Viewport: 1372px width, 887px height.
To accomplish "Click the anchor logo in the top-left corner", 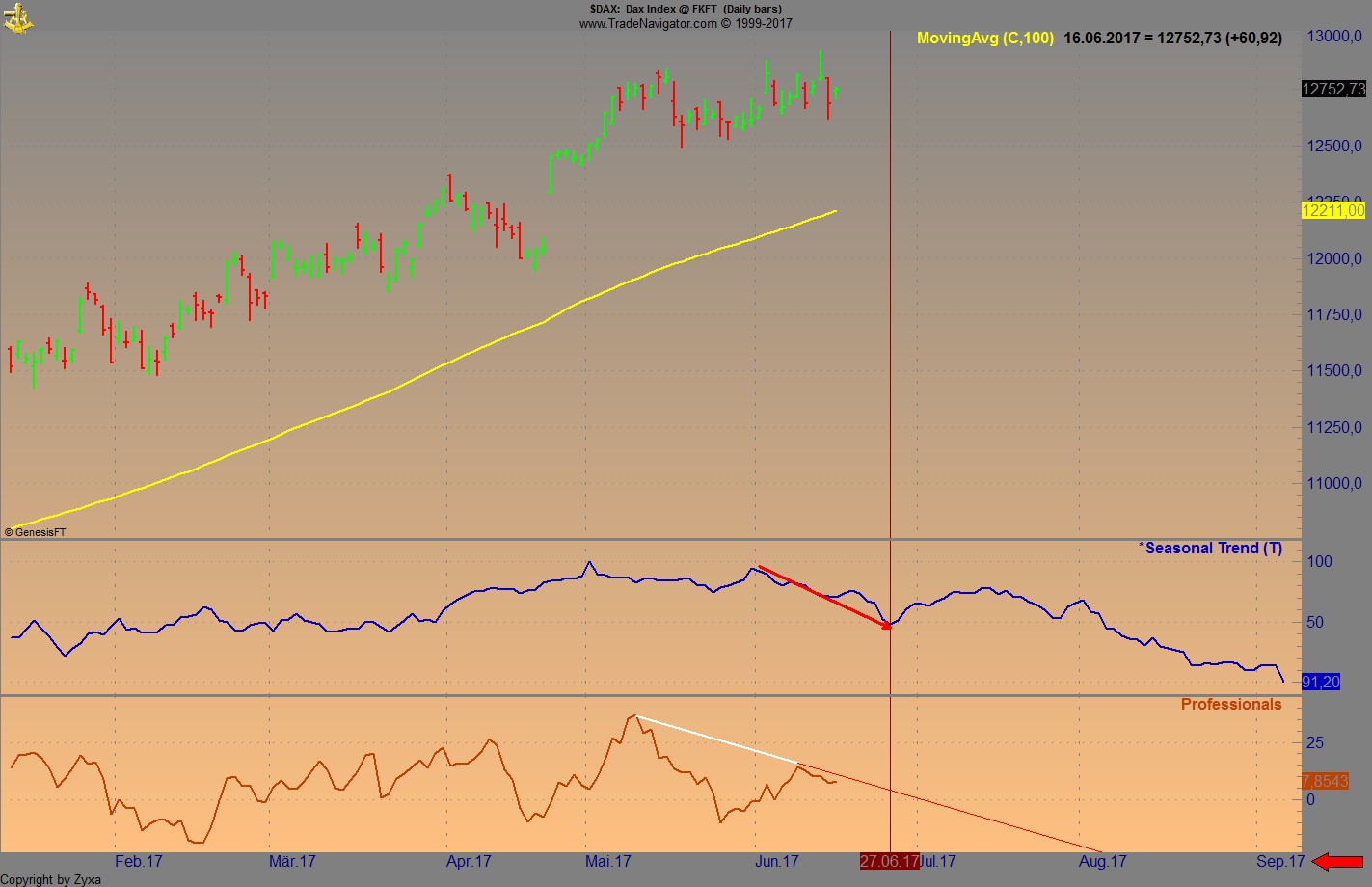I will click(19, 17).
